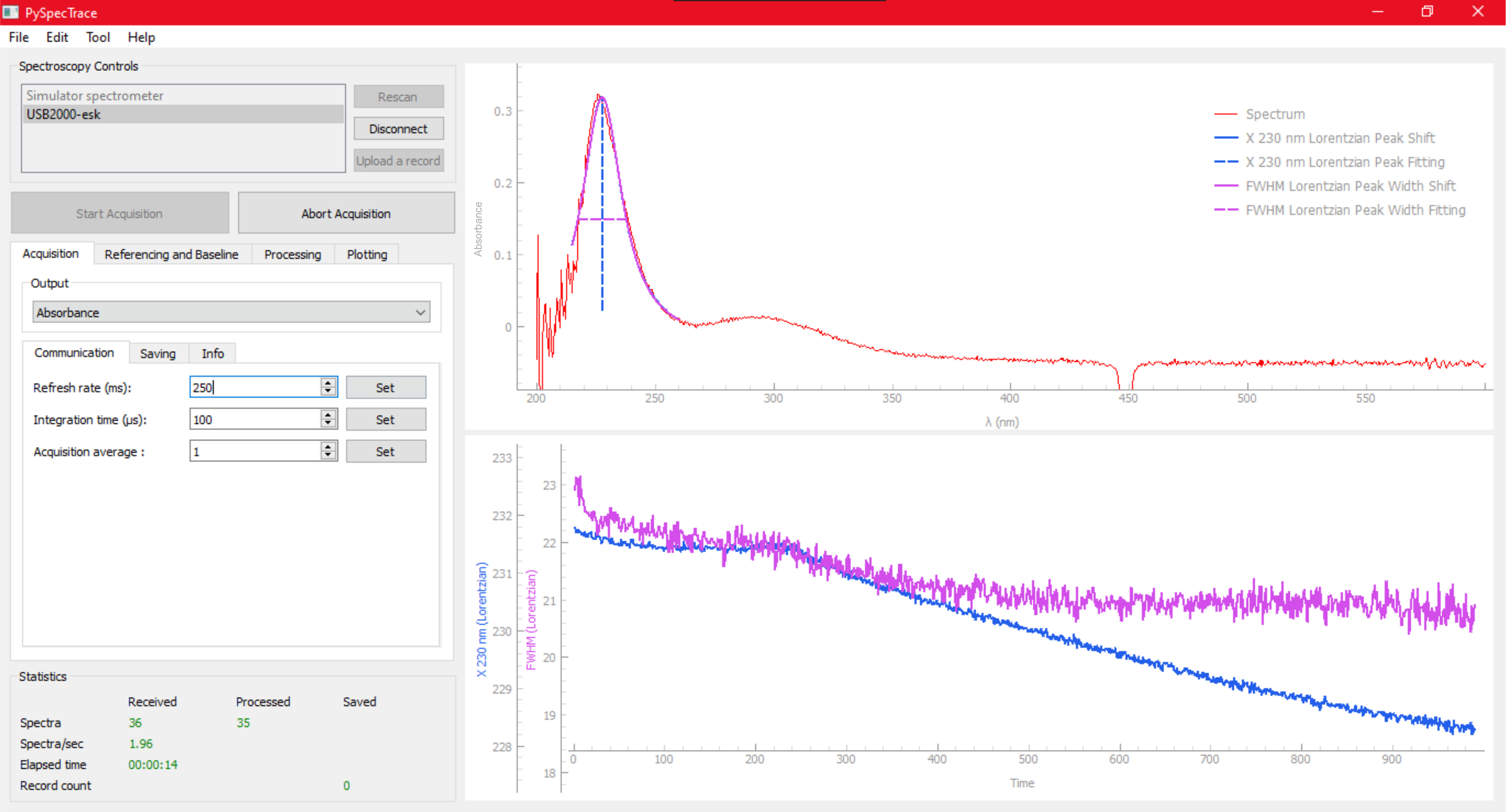1506x812 pixels.
Task: Click the Spectra received value 36
Action: pos(135,722)
